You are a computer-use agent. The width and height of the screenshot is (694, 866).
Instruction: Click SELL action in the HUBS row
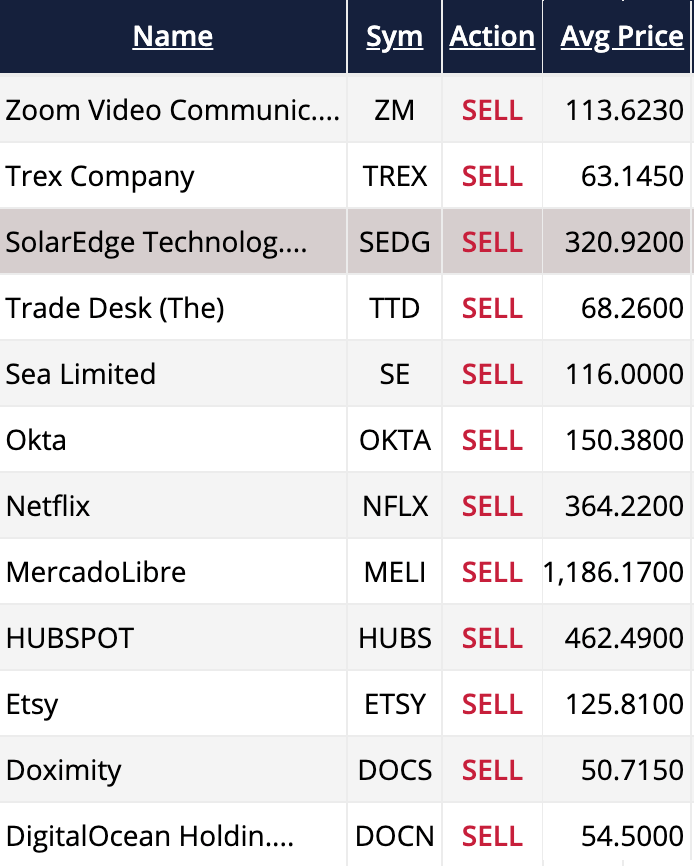[x=492, y=638]
